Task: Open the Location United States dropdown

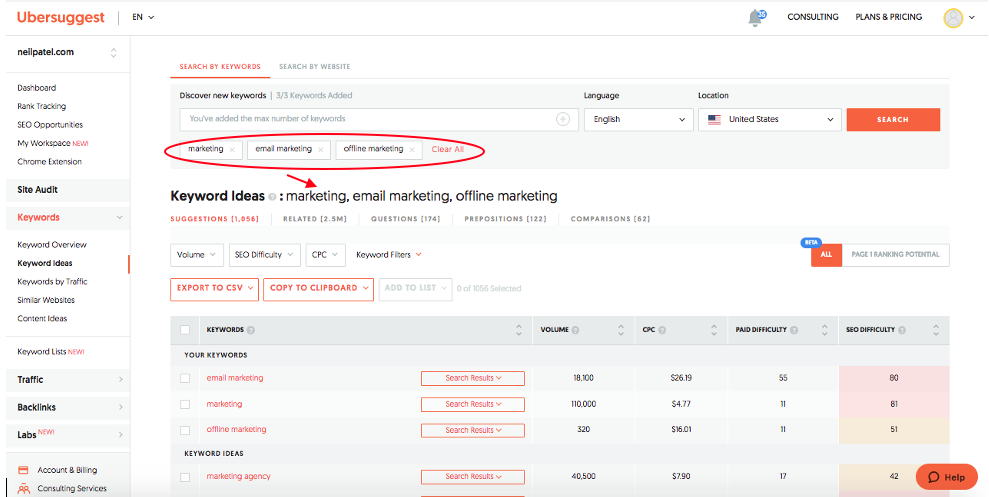Action: (771, 119)
